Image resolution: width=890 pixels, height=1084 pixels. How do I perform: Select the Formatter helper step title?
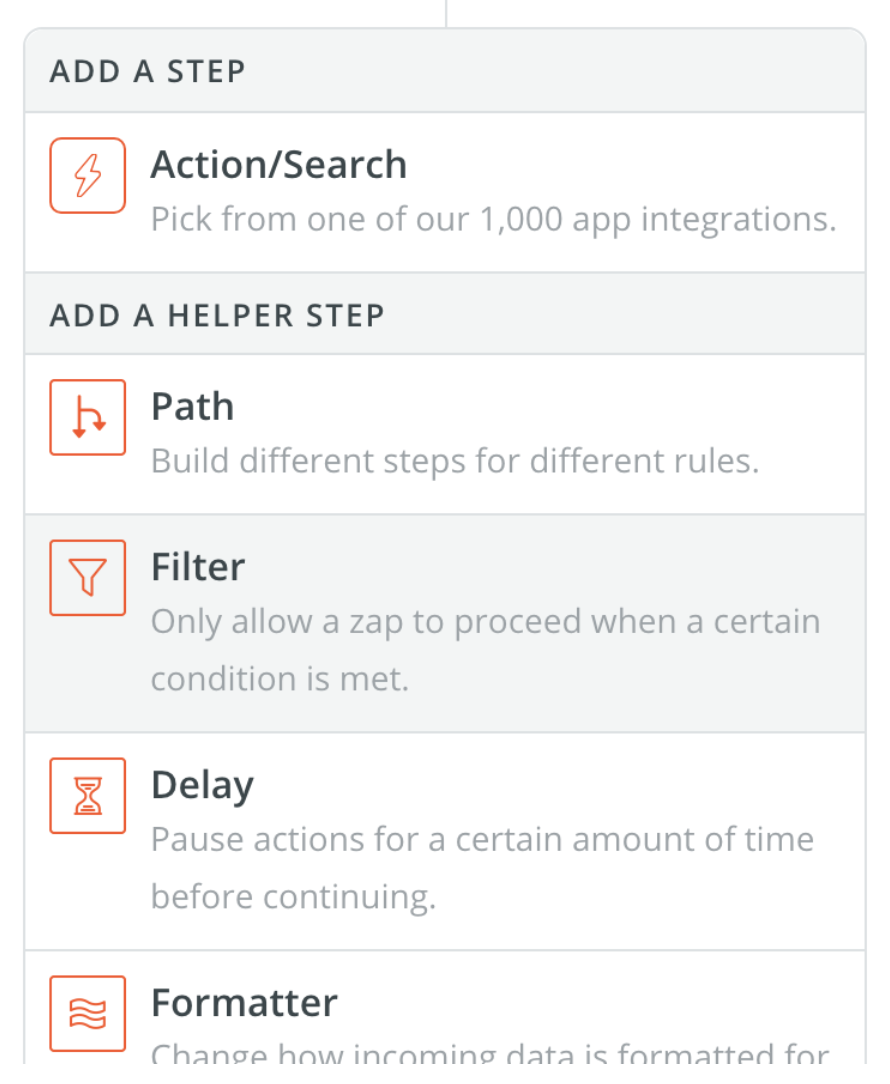coord(244,1002)
